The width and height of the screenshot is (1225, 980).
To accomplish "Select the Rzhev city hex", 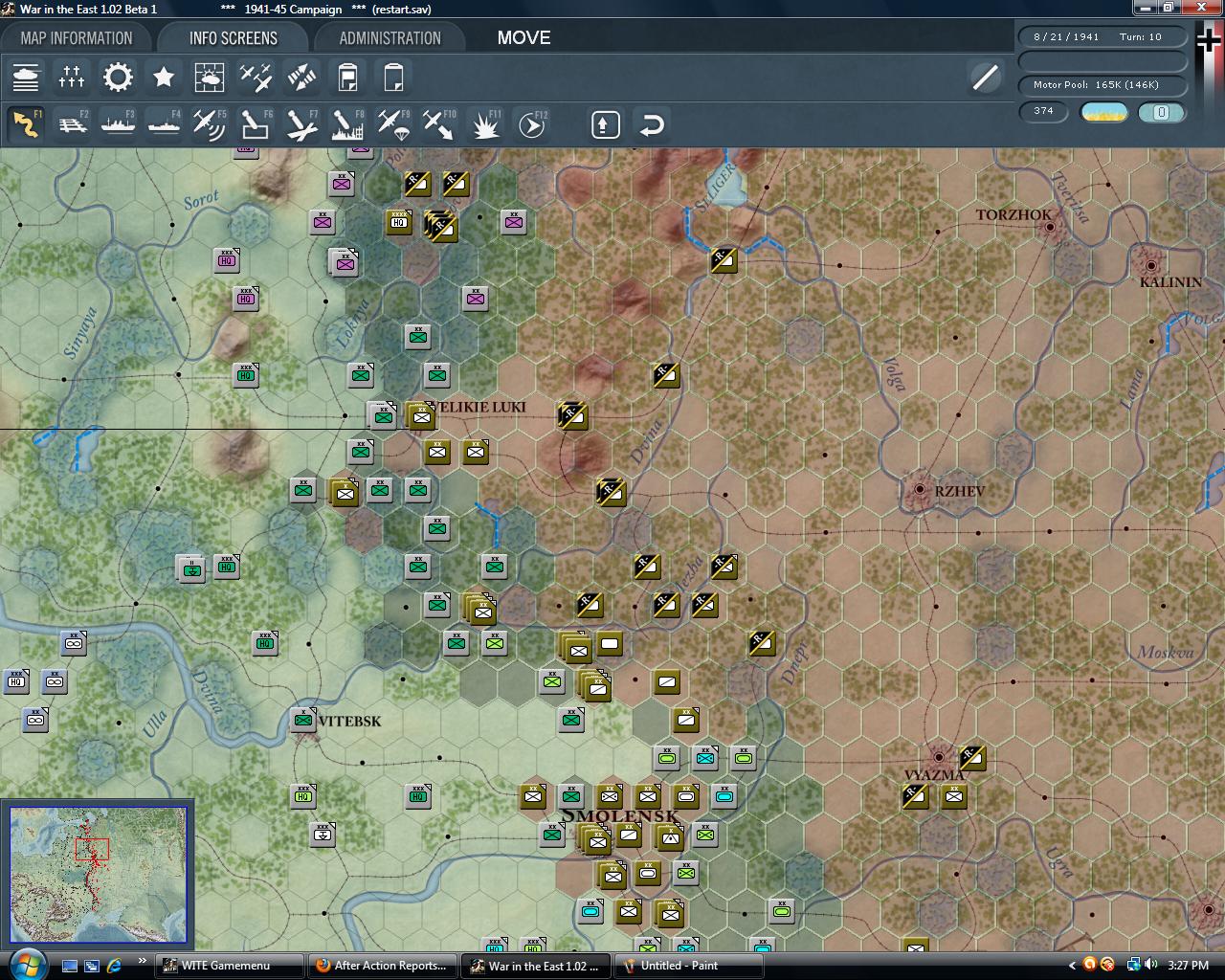I will click(x=920, y=489).
